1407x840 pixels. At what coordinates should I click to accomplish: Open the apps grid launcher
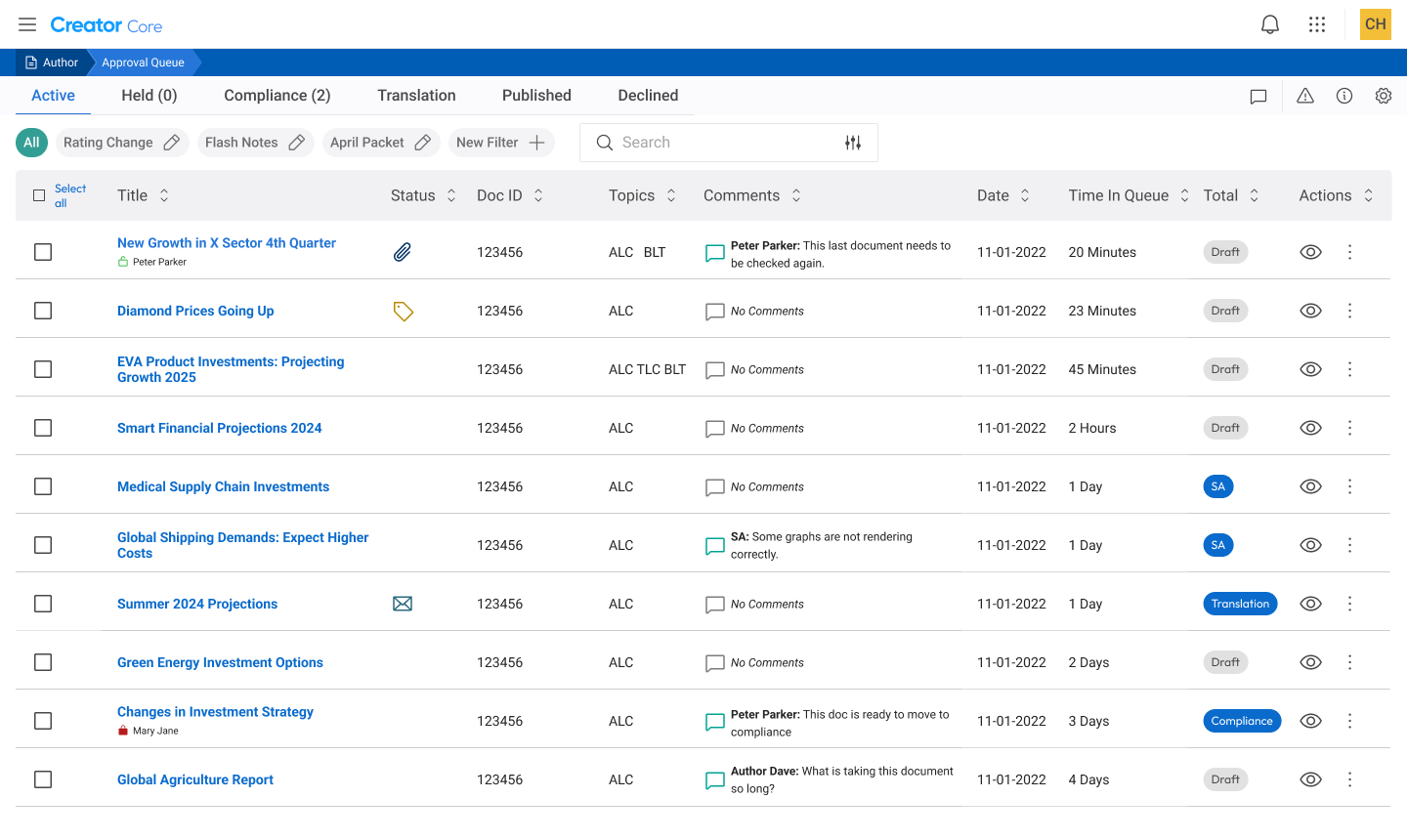(1317, 24)
